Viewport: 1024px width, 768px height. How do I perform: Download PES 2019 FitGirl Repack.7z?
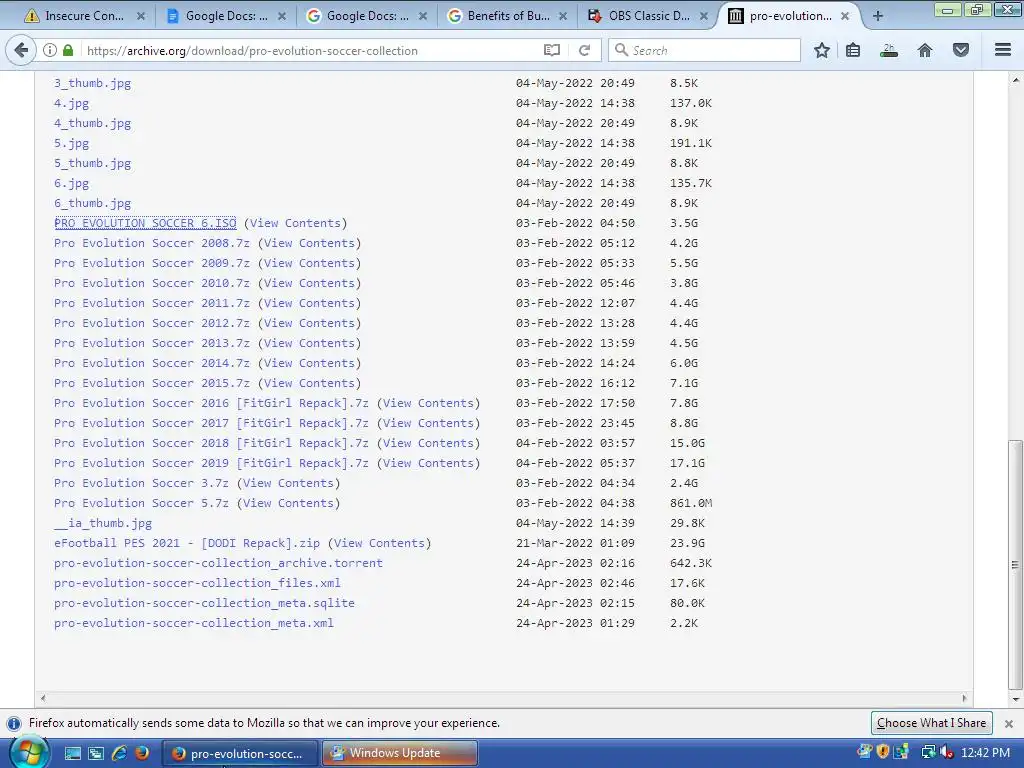[x=211, y=463]
